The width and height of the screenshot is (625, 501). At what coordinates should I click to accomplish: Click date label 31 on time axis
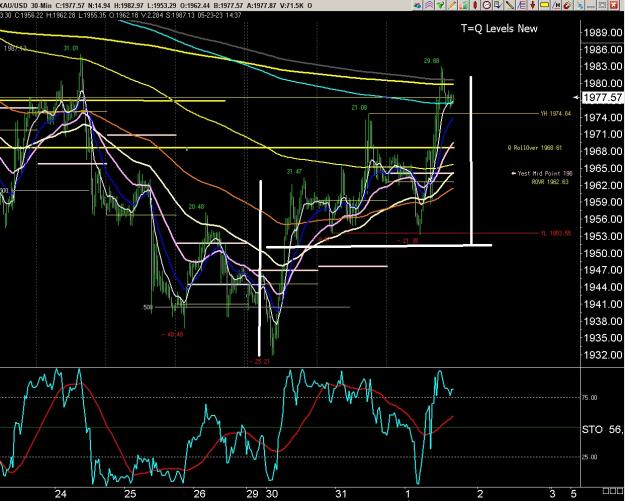tap(340, 494)
